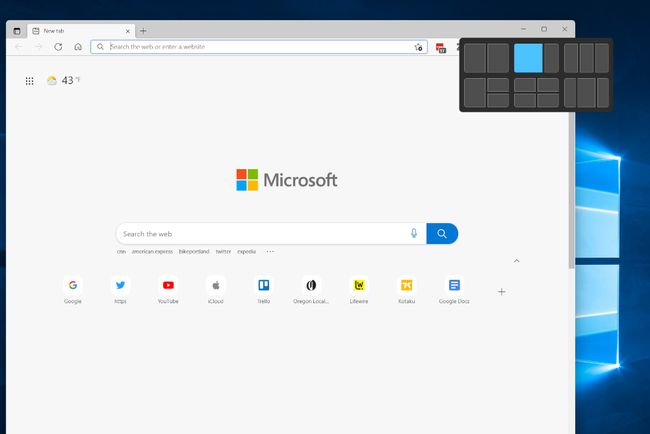Search for american express suggestion
This screenshot has width=650, height=434.
tap(152, 252)
